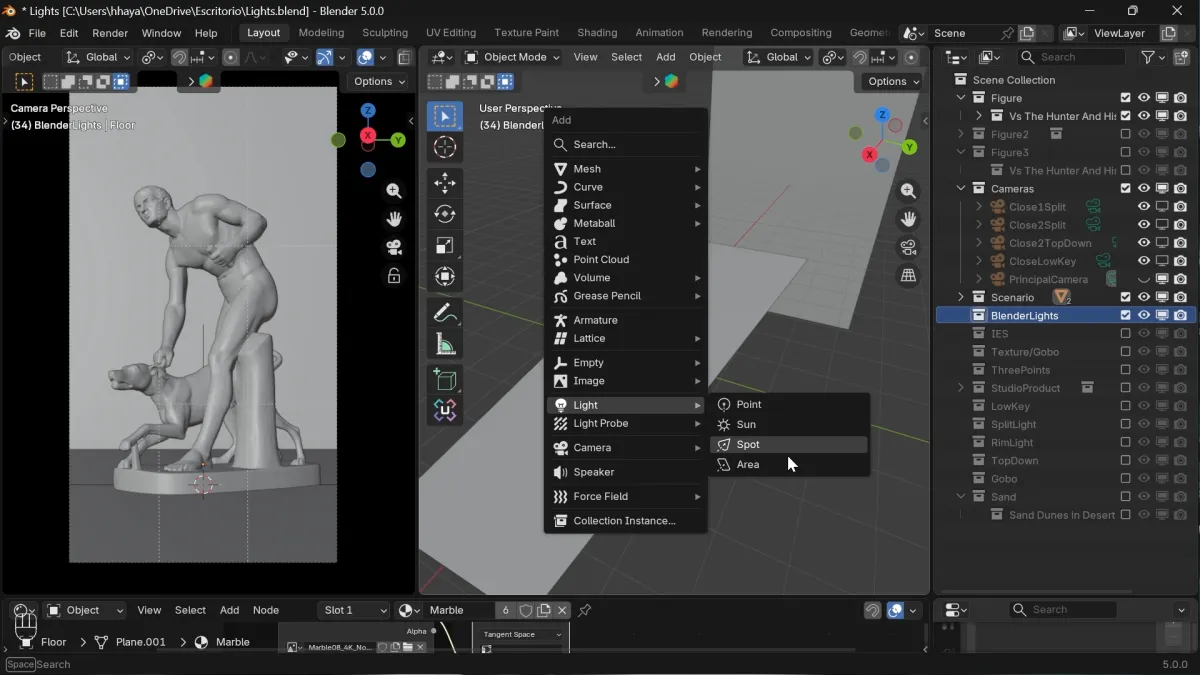Toggle camera view gizmo in User Perspective viewport
Viewport: 1200px width, 675px height.
(908, 247)
